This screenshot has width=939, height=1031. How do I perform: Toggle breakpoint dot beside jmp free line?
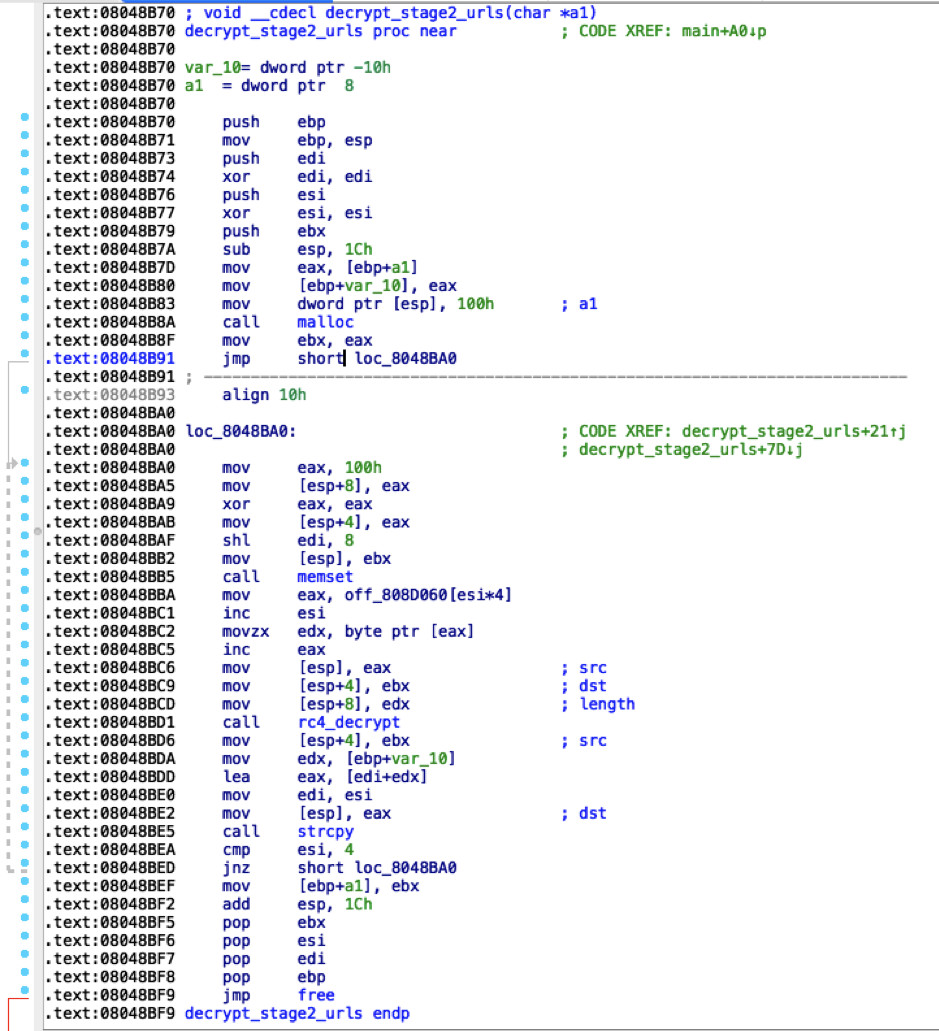click(x=25, y=990)
